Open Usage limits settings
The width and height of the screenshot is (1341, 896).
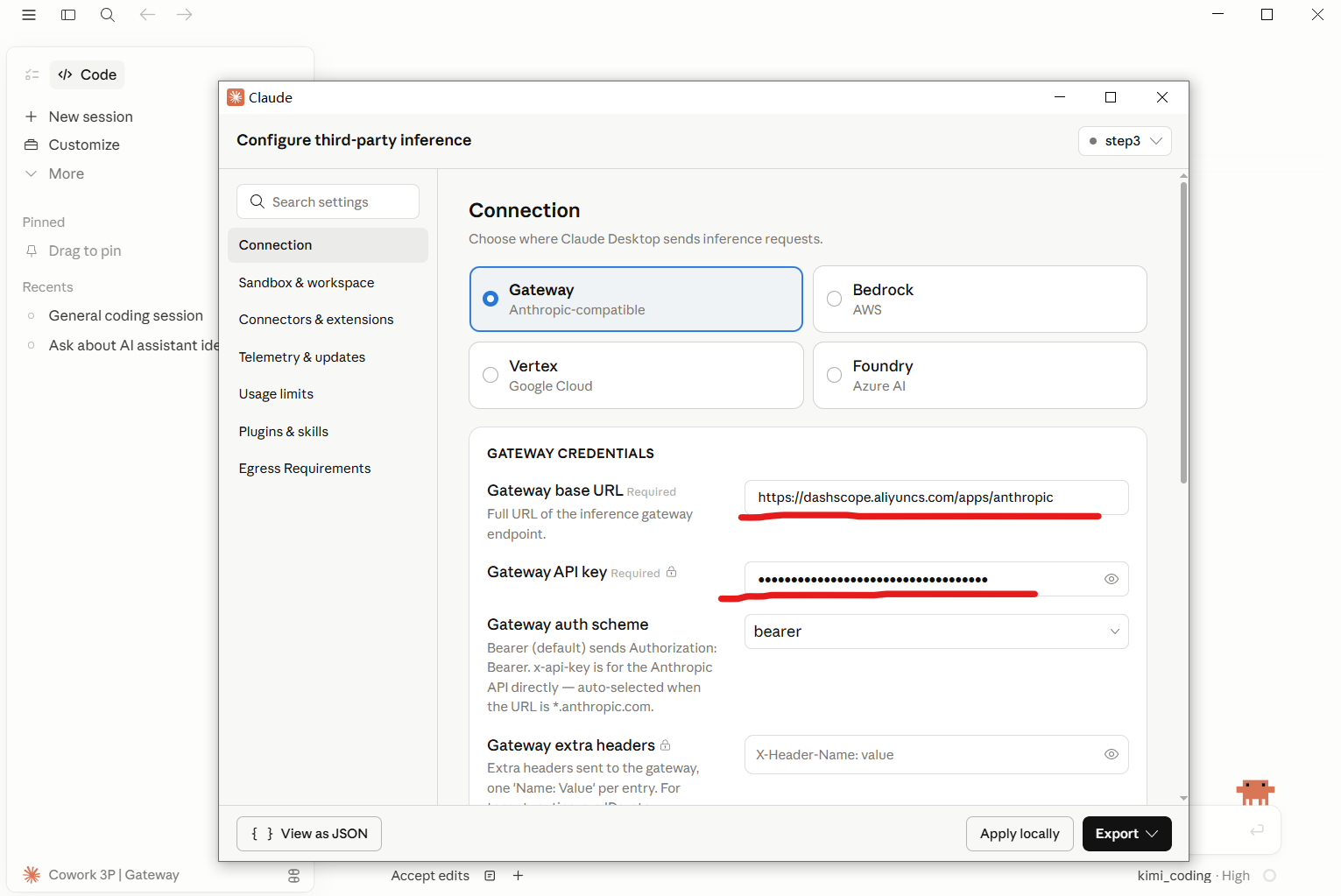point(276,394)
